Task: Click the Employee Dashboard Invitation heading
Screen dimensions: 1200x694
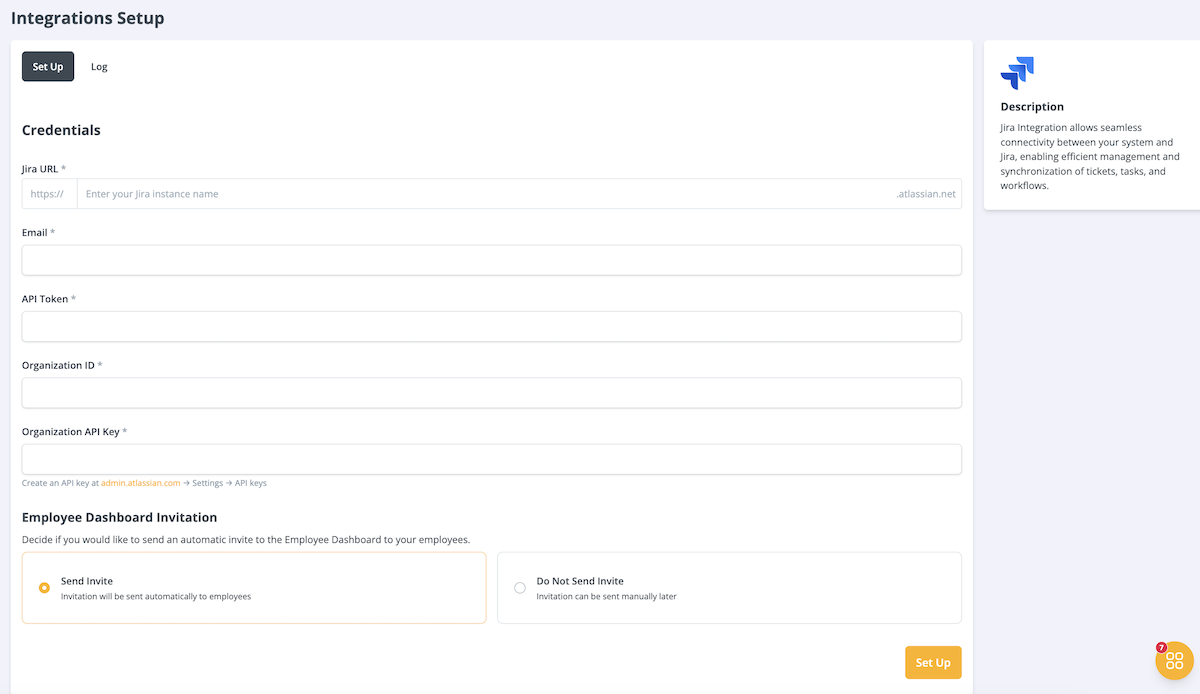Action: 120,517
